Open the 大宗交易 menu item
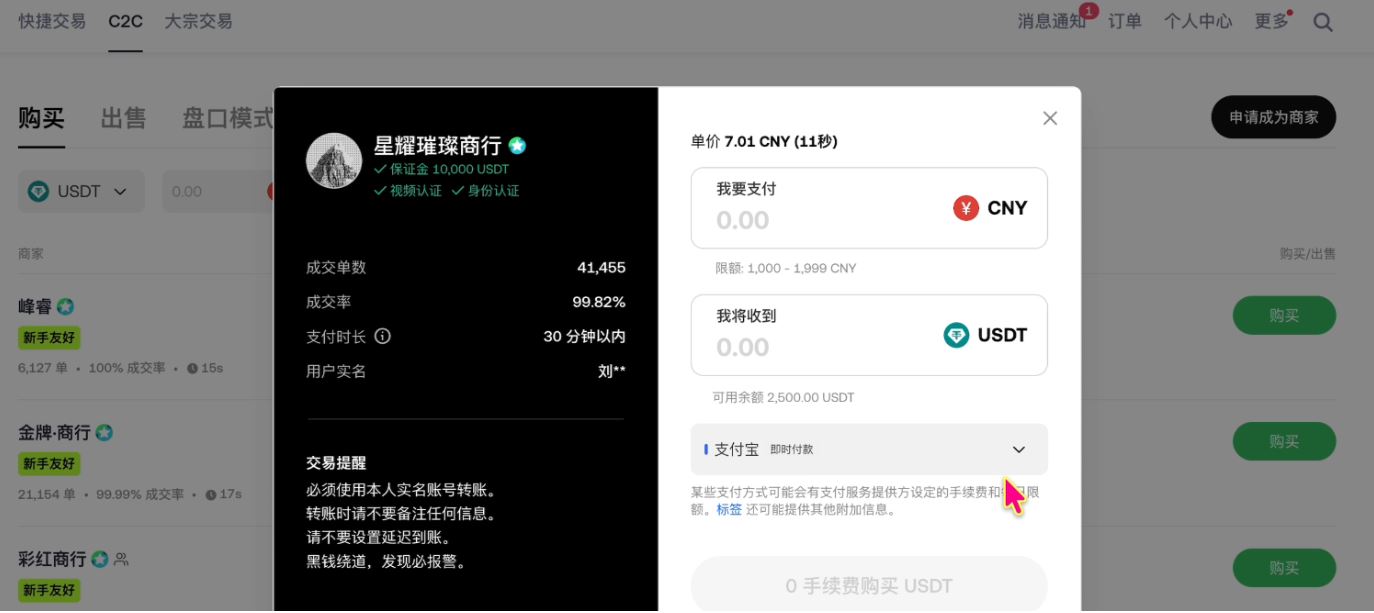The width and height of the screenshot is (1374, 613). pos(198,20)
